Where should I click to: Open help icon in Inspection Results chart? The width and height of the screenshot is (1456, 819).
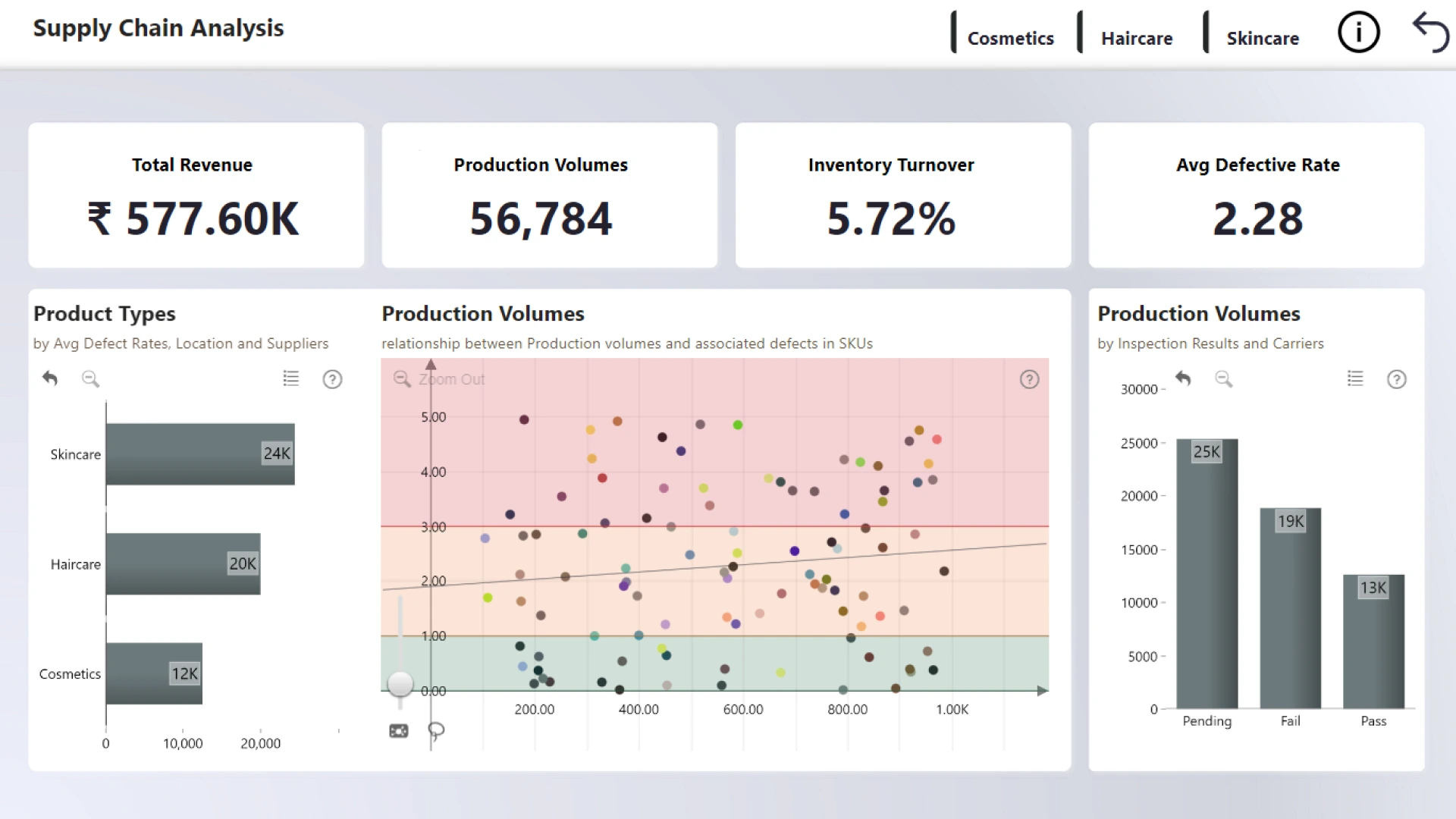click(1397, 379)
